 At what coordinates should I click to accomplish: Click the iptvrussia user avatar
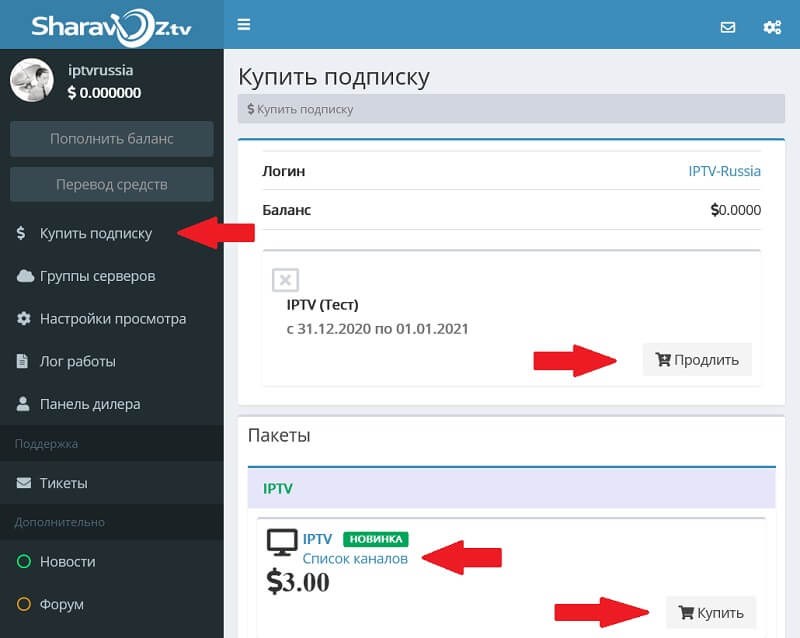(x=31, y=80)
